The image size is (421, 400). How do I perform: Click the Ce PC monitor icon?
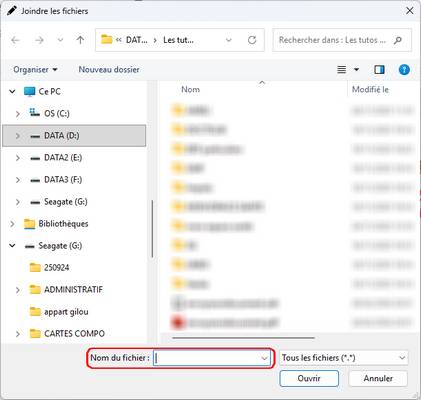tap(29, 92)
